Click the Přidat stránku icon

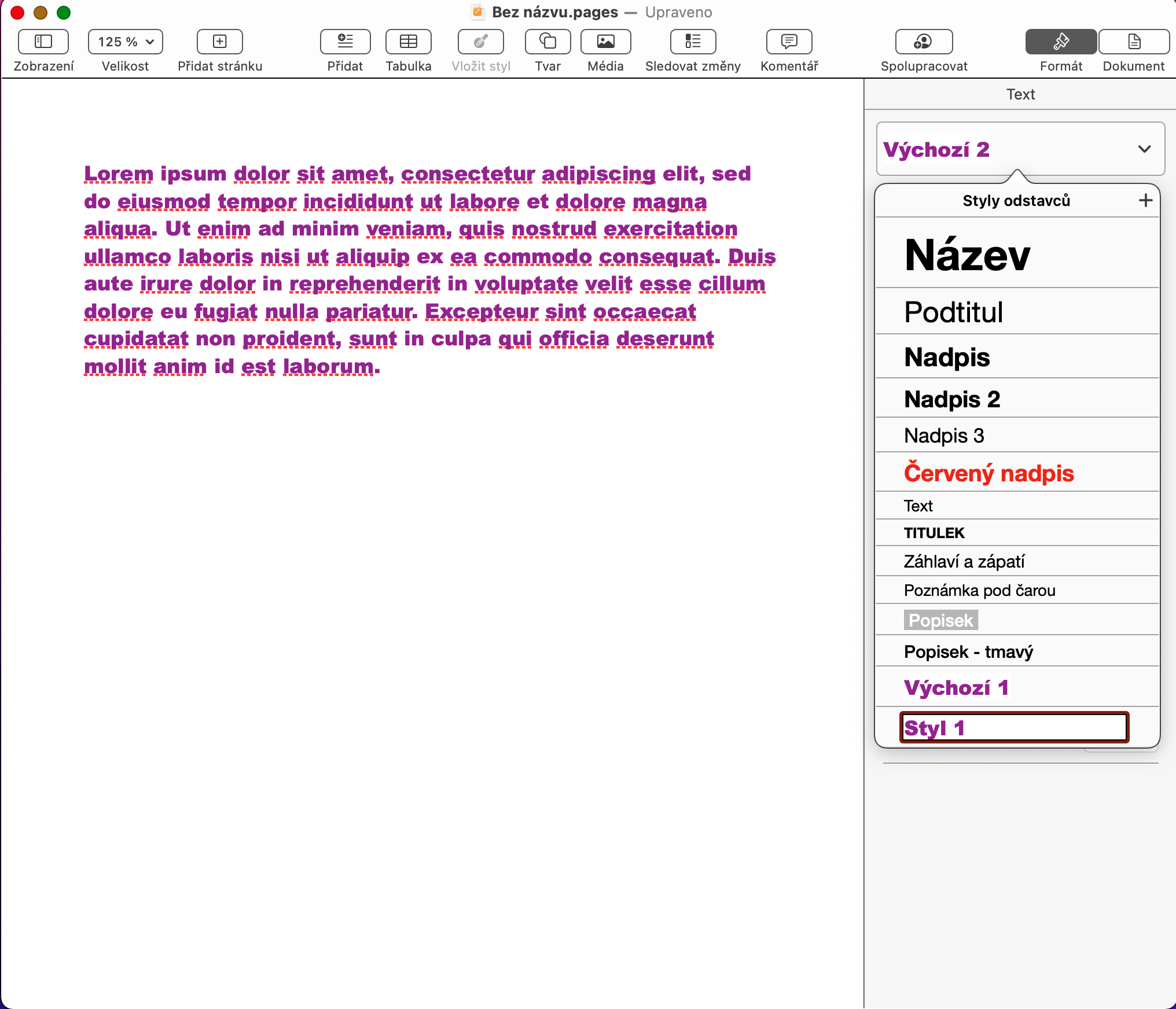pos(219,42)
